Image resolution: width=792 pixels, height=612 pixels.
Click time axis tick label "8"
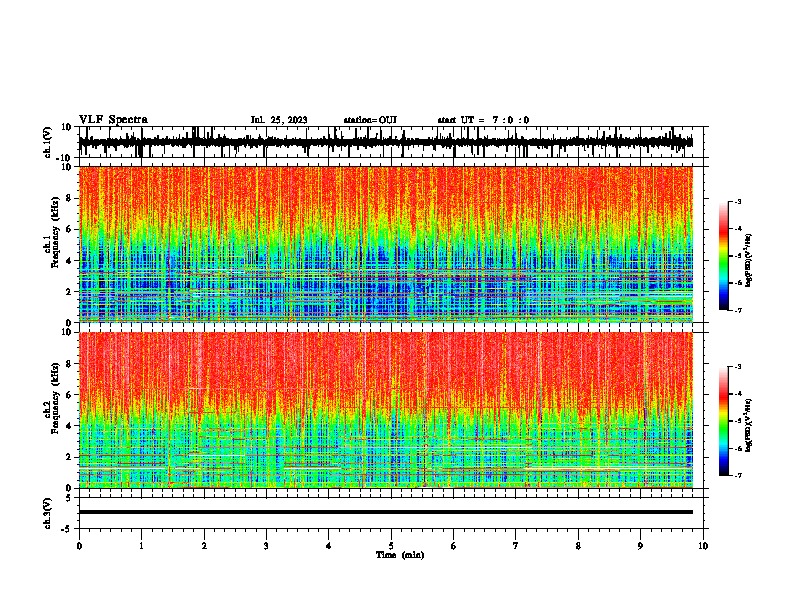(x=578, y=546)
